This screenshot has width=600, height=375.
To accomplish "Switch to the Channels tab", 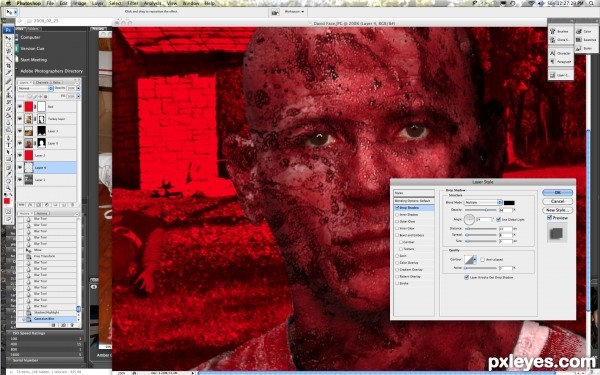I will click(x=42, y=82).
